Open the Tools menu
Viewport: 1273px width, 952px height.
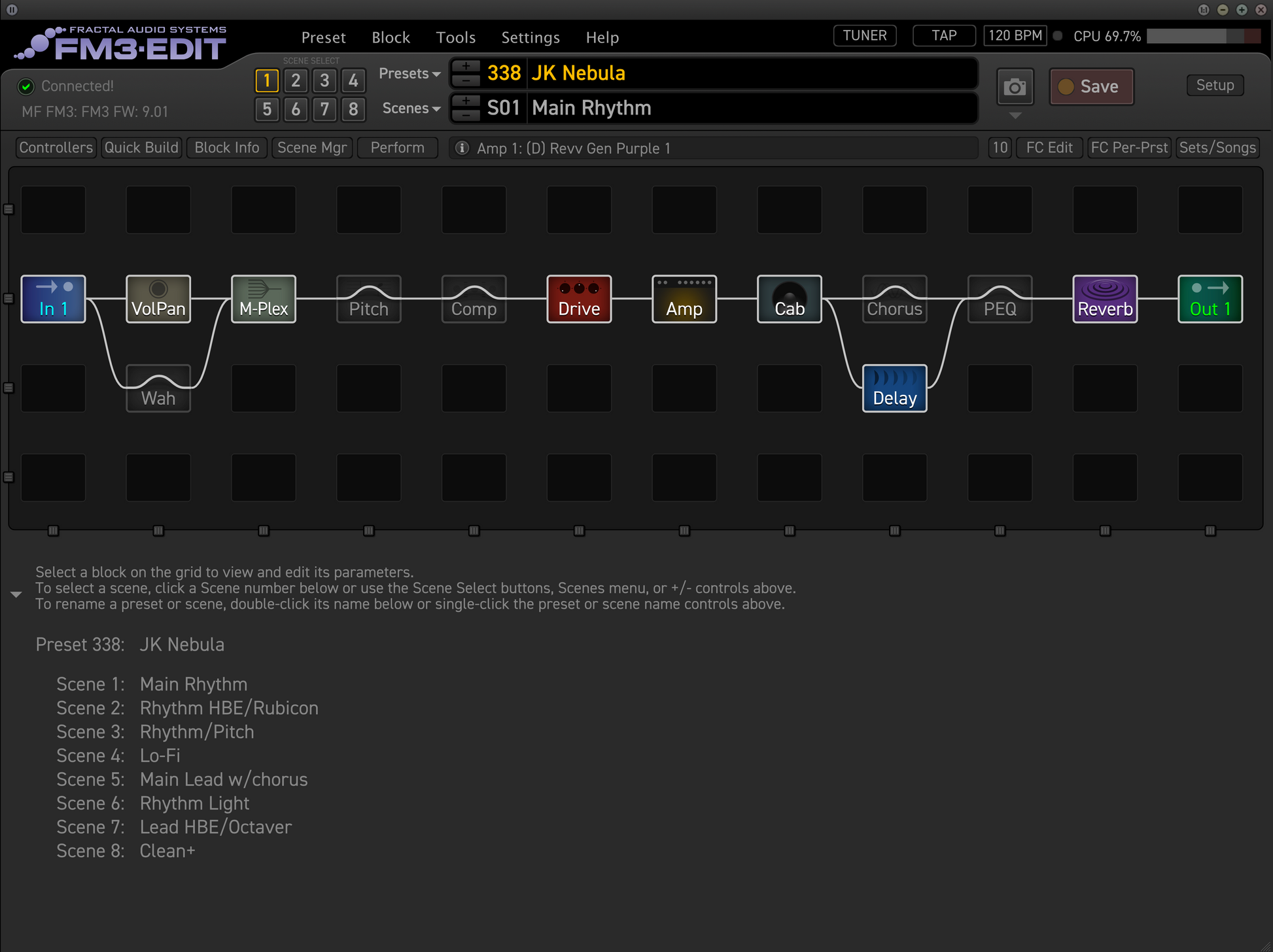(x=456, y=38)
